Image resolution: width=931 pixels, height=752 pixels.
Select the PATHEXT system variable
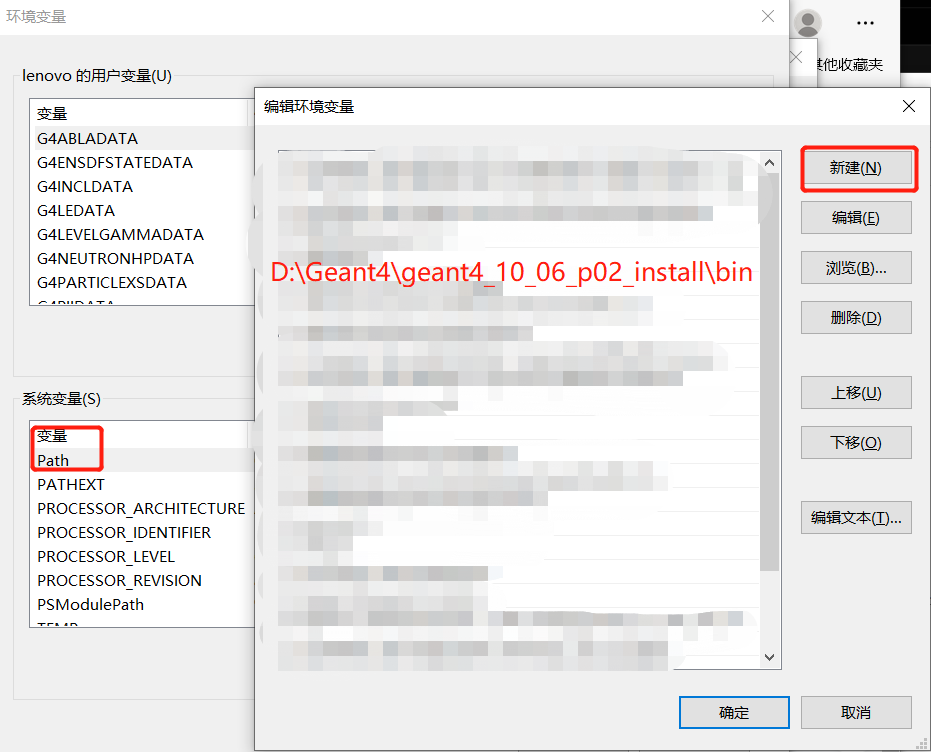[70, 484]
